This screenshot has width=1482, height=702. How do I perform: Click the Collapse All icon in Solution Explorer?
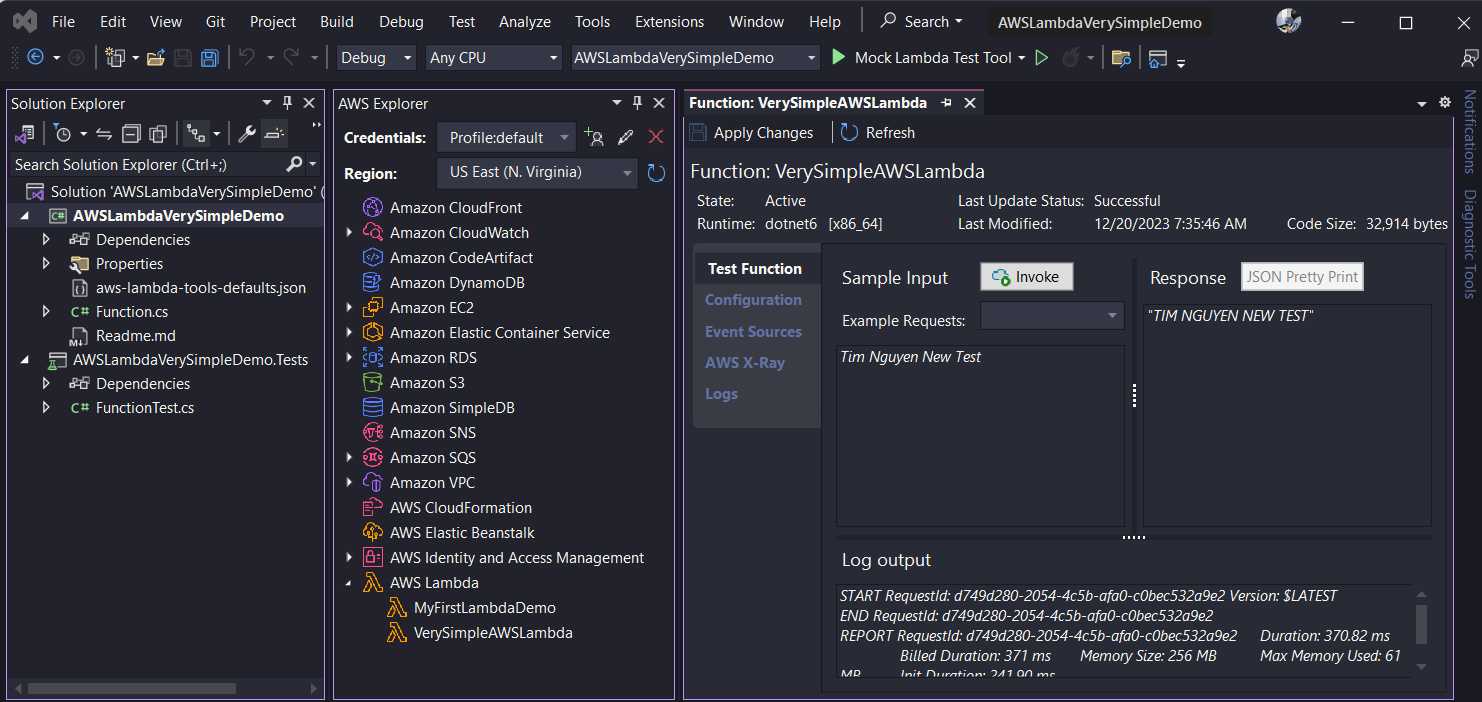tap(131, 133)
